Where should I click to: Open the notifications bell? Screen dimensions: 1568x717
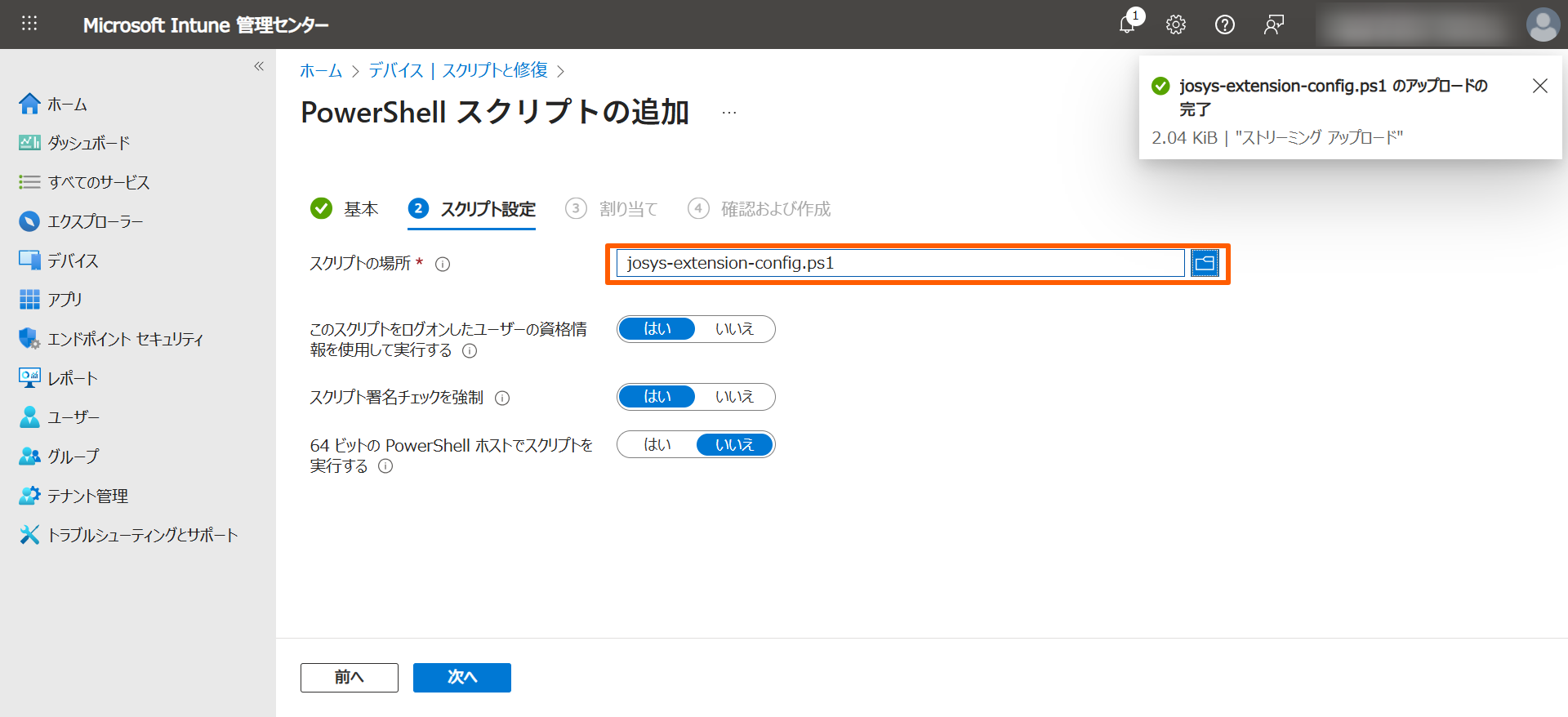tap(1127, 24)
